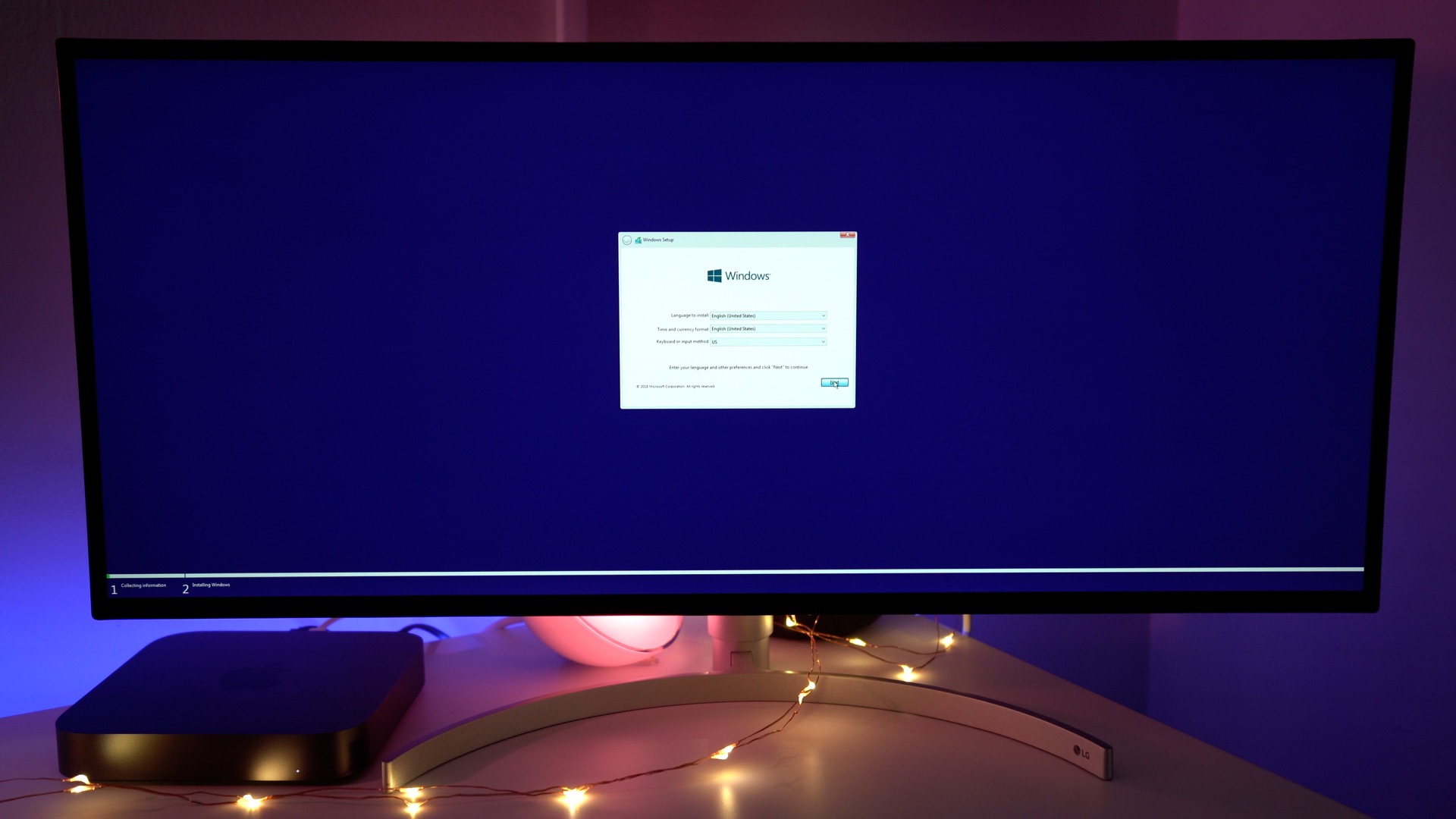The height and width of the screenshot is (819, 1456).
Task: Click the Windows Setup title bar icon
Action: (x=639, y=240)
